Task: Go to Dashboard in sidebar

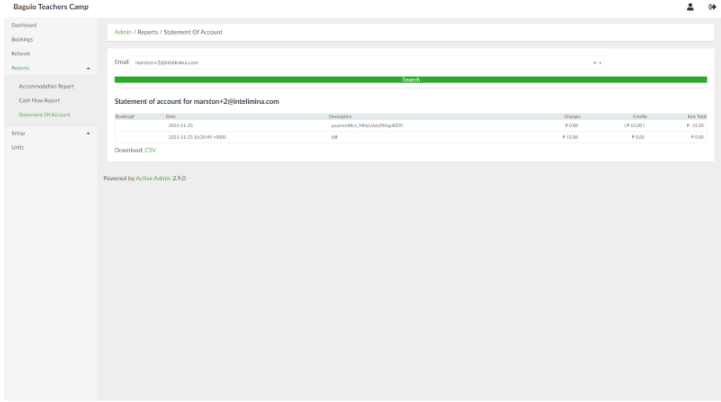Action: (x=23, y=24)
